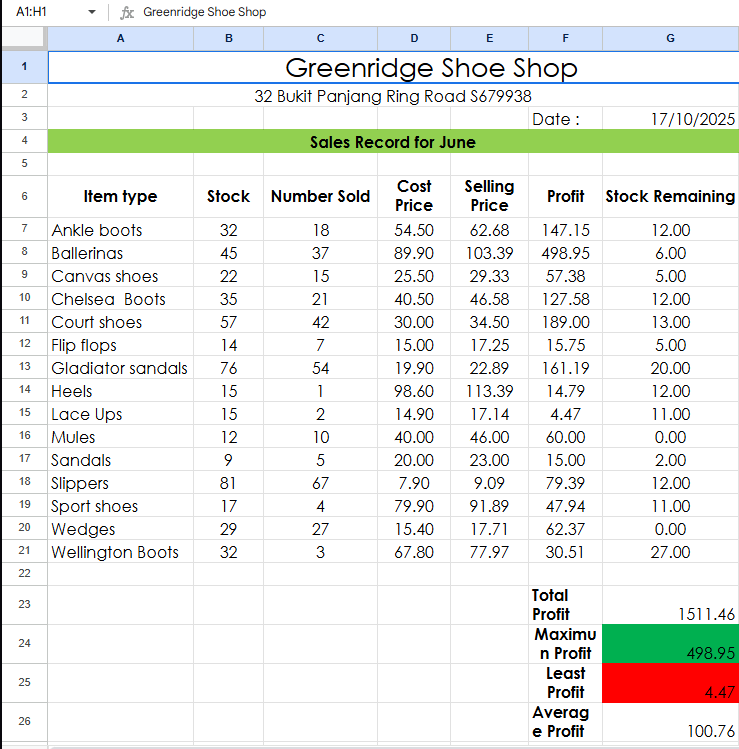Select column A header

click(120, 38)
